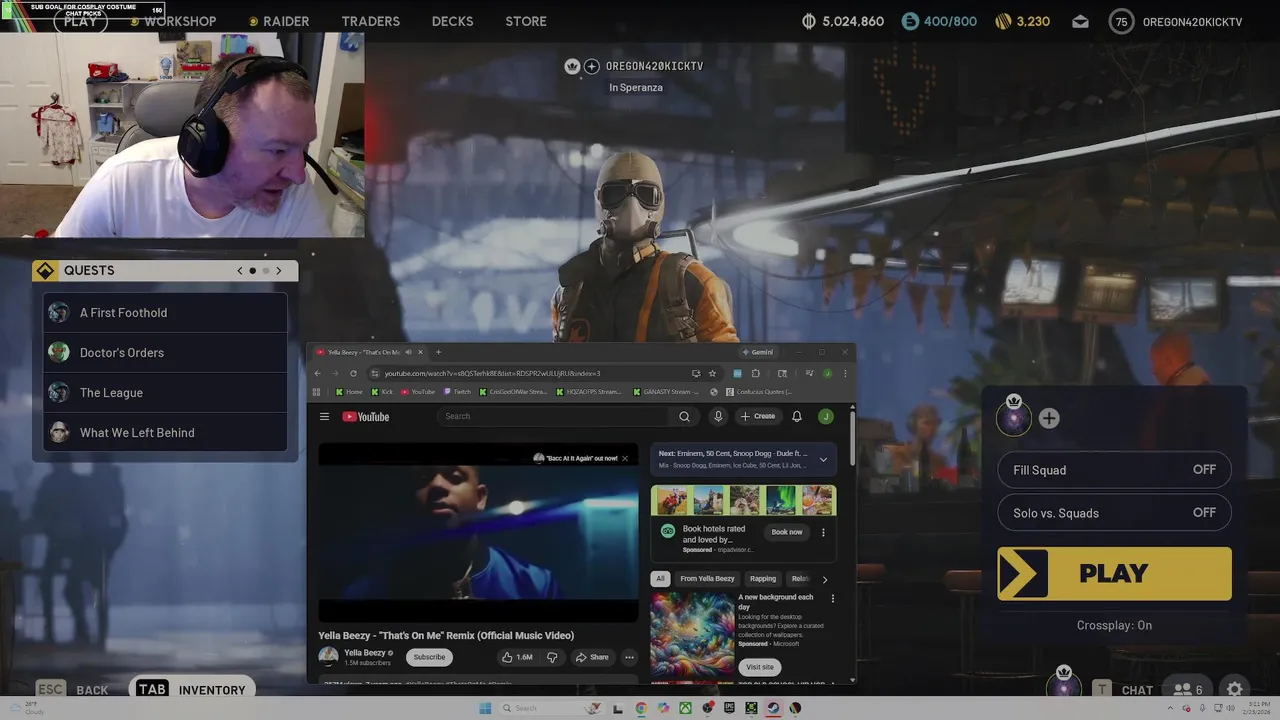1280x720 pixels.
Task: Click the Share button under the video
Action: click(592, 657)
